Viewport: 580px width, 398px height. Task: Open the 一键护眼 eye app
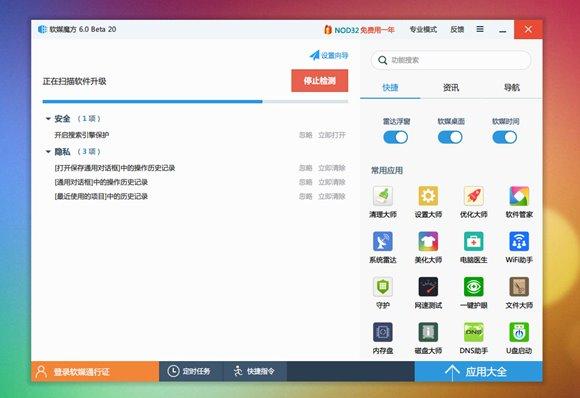pos(473,287)
